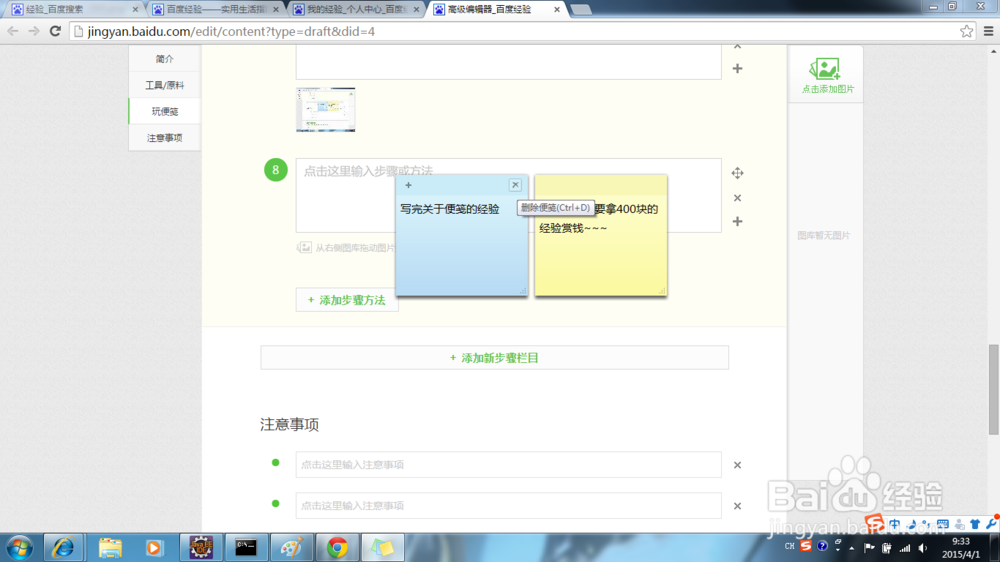Click the move handle for step 8

point(737,173)
